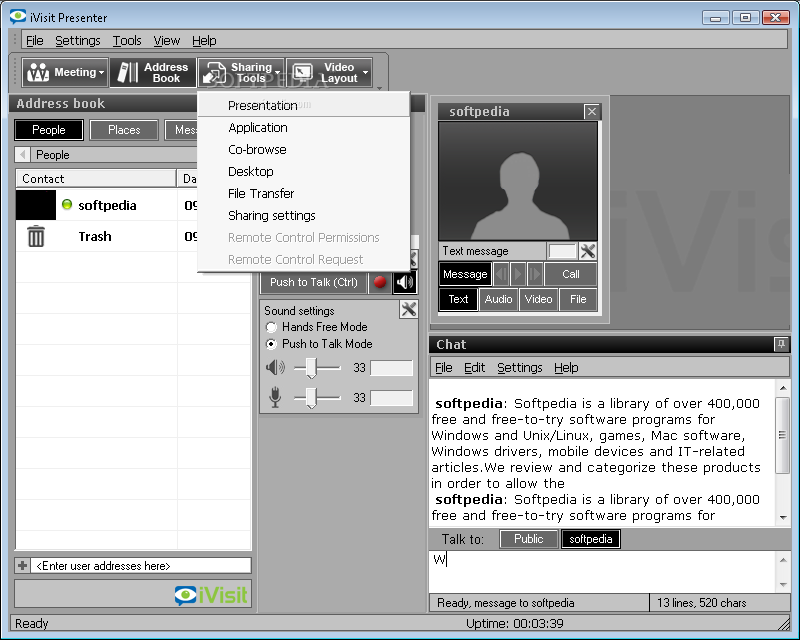Open the View menu
The height and width of the screenshot is (640, 800).
(166, 40)
